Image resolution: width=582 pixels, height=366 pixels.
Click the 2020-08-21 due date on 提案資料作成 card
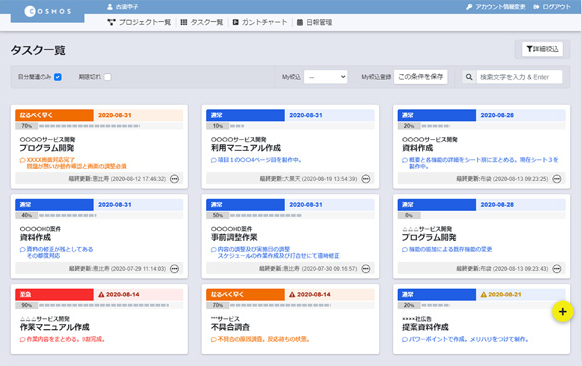tap(505, 294)
